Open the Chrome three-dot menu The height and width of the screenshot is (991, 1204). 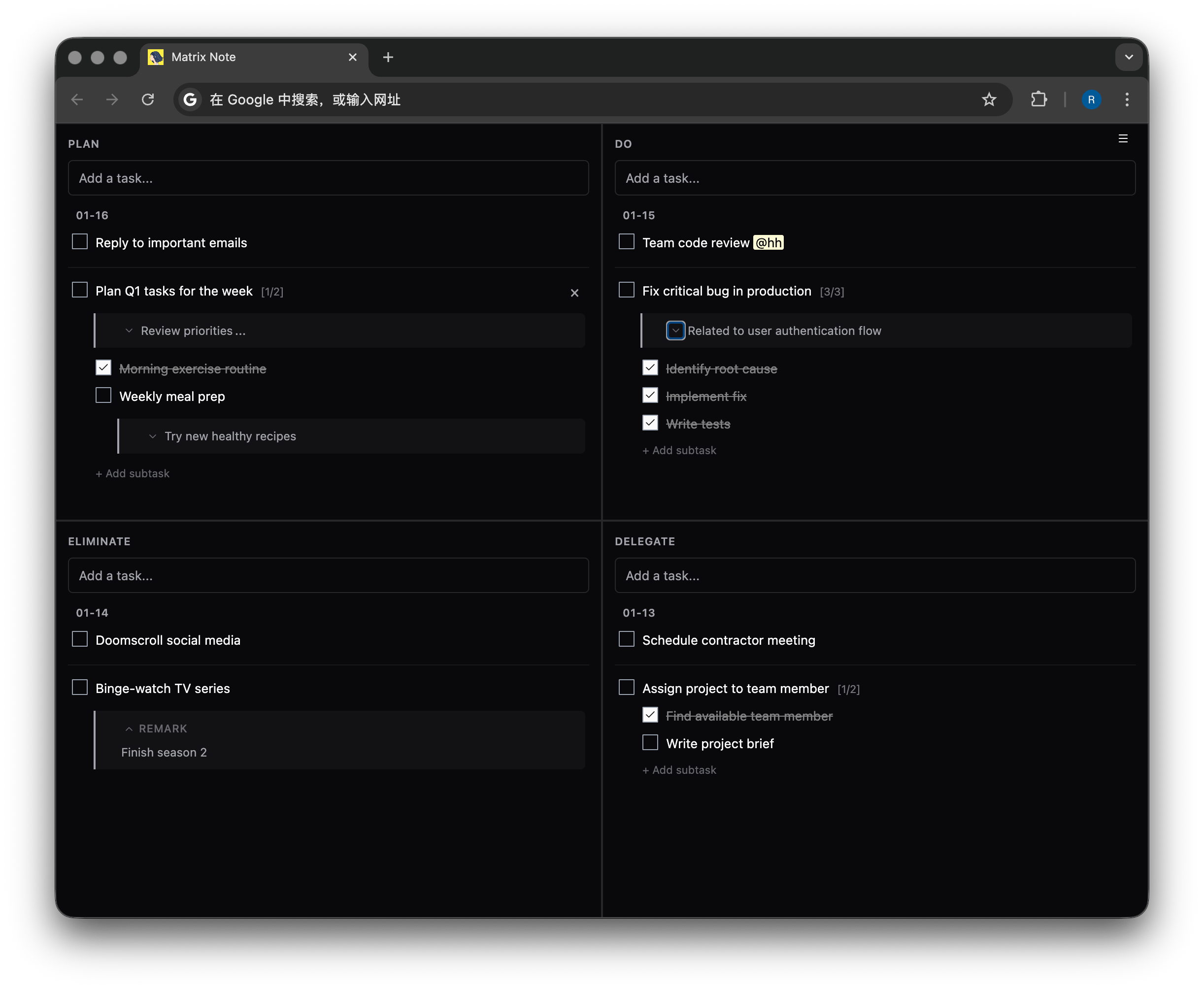pyautogui.click(x=1126, y=99)
